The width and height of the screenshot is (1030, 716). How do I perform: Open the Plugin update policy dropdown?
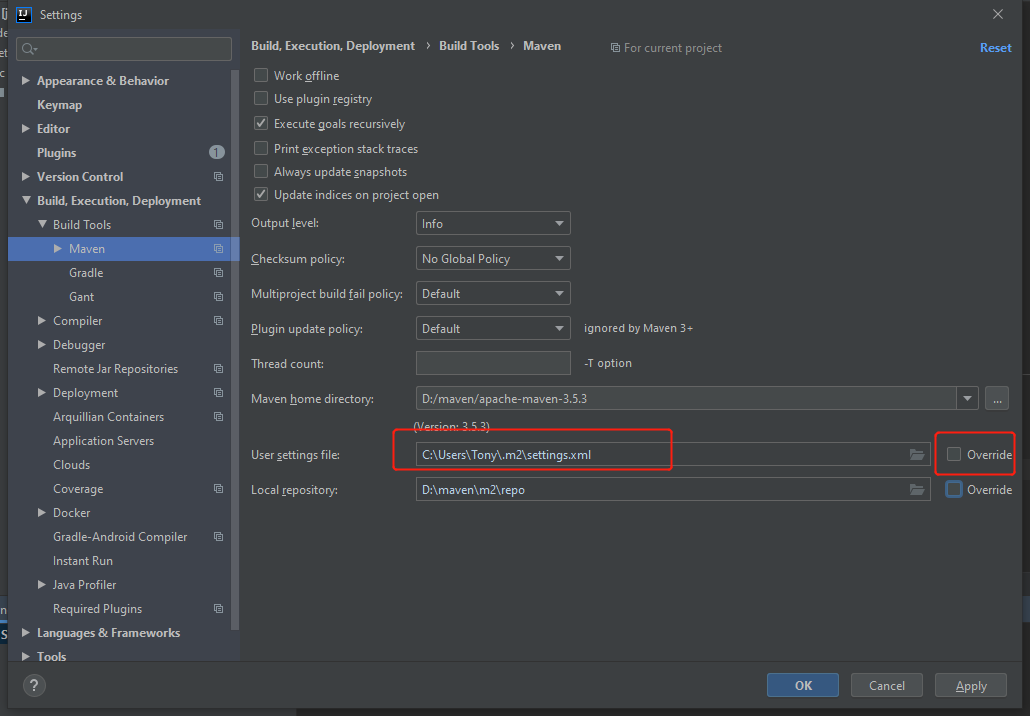(493, 328)
